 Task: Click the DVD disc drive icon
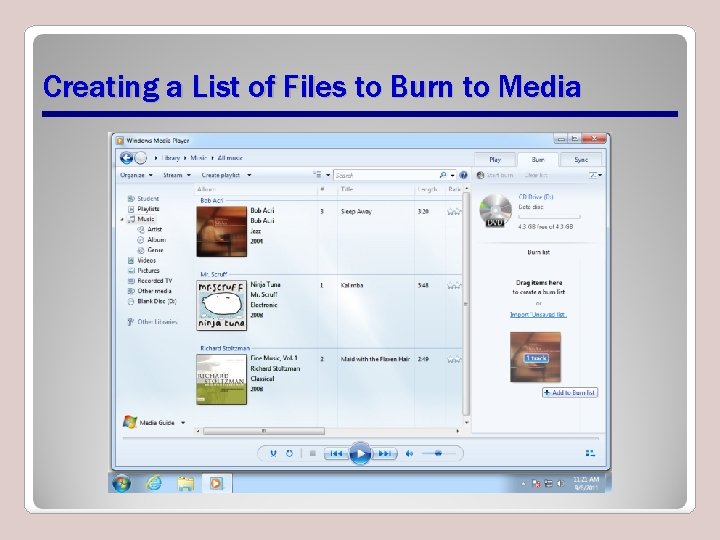click(x=495, y=211)
